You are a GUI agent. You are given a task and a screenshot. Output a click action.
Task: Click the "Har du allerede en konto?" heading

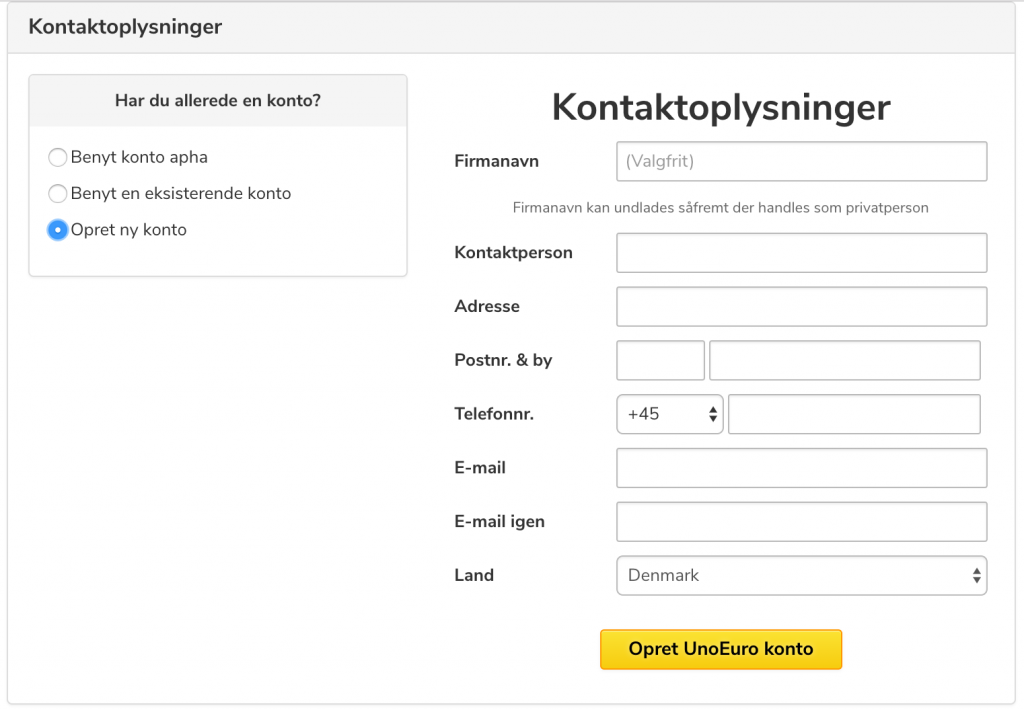(x=218, y=101)
